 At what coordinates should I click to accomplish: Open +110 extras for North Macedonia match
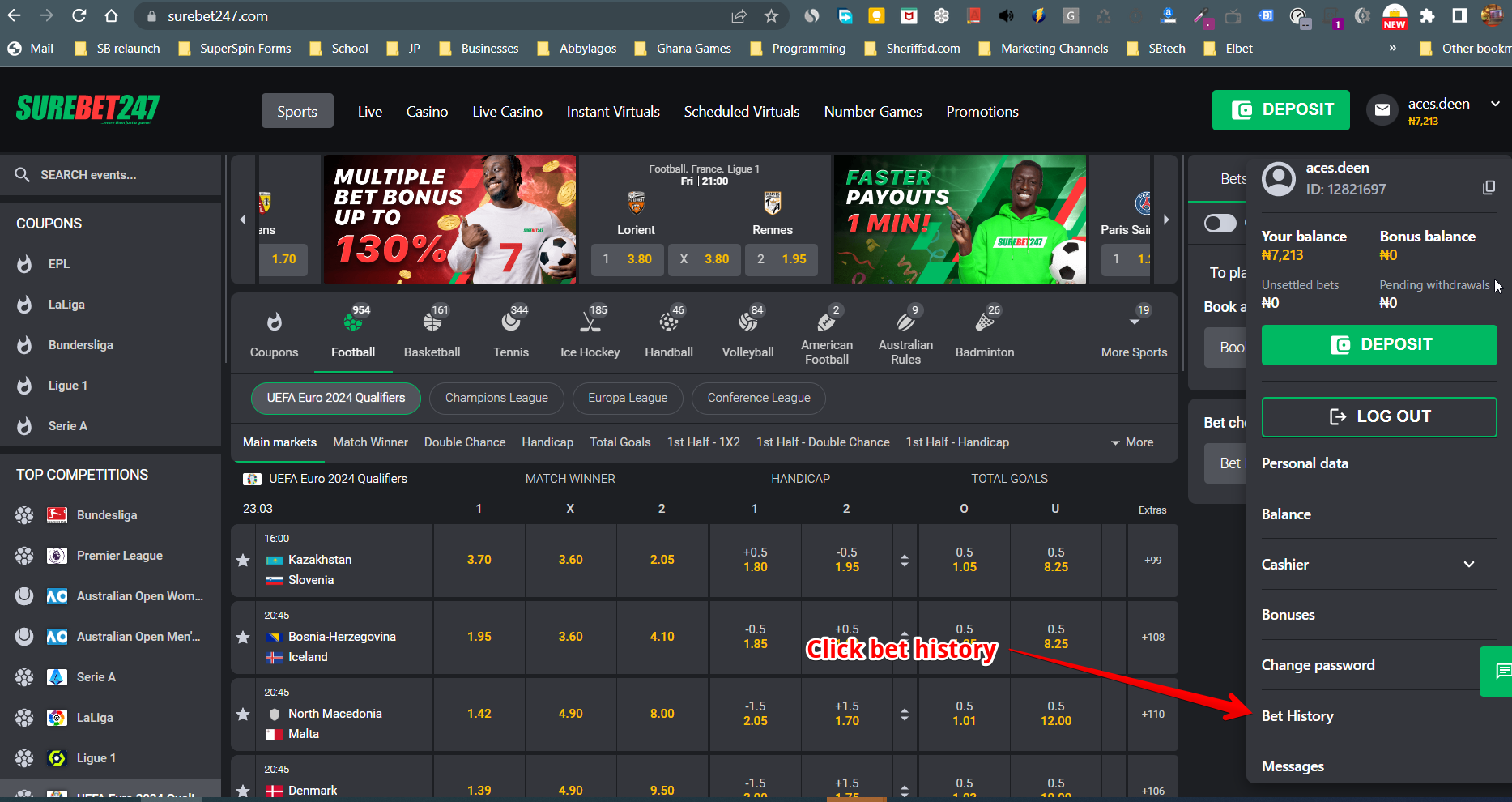click(1153, 715)
